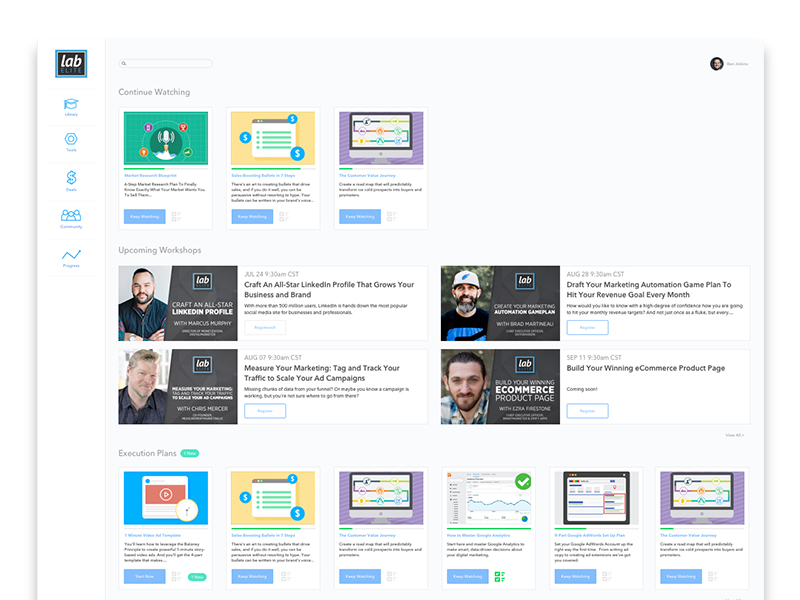
Task: Toggle green checklist icon on Google Analytics card
Action: pos(499,577)
